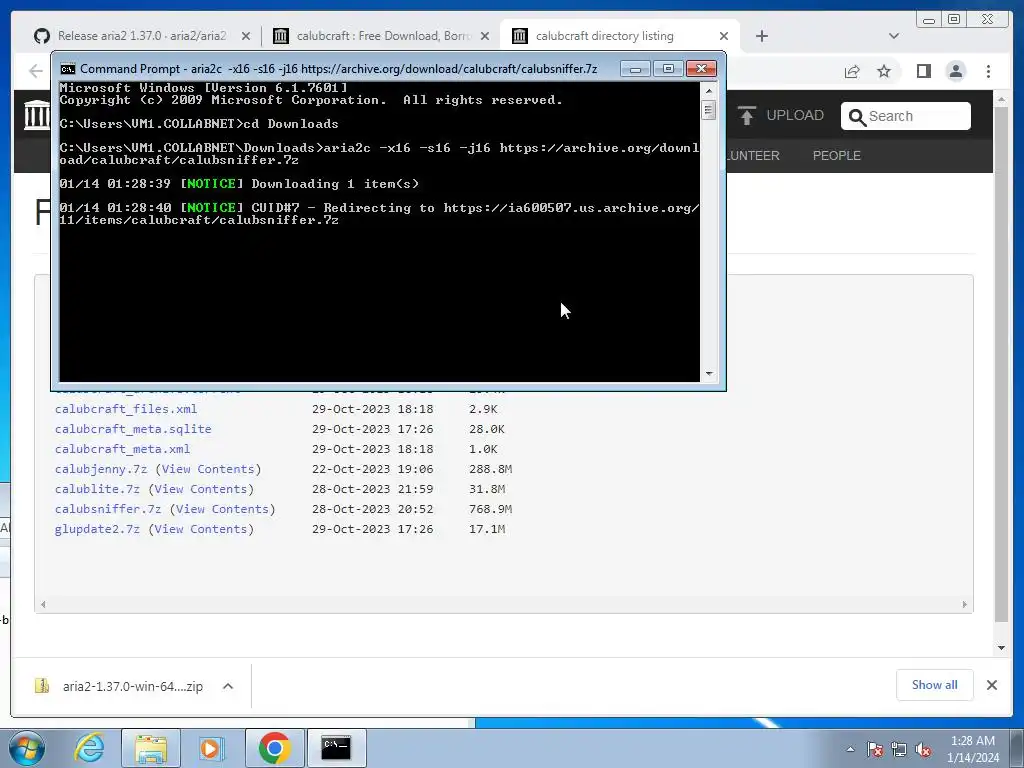Click the Command Prompt title bar icon
Image resolution: width=1024 pixels, height=768 pixels.
67,69
